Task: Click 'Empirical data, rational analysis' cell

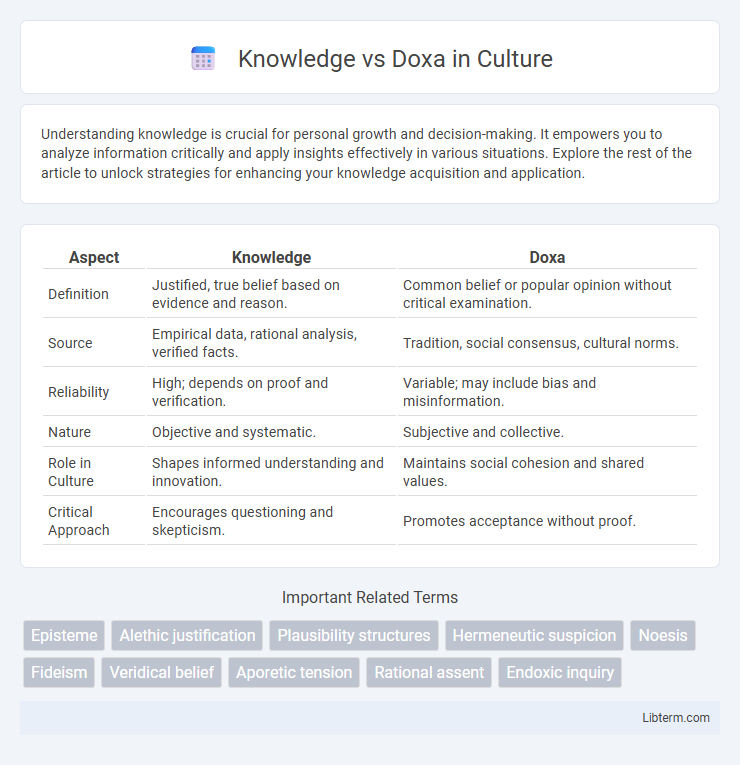Action: tap(271, 343)
